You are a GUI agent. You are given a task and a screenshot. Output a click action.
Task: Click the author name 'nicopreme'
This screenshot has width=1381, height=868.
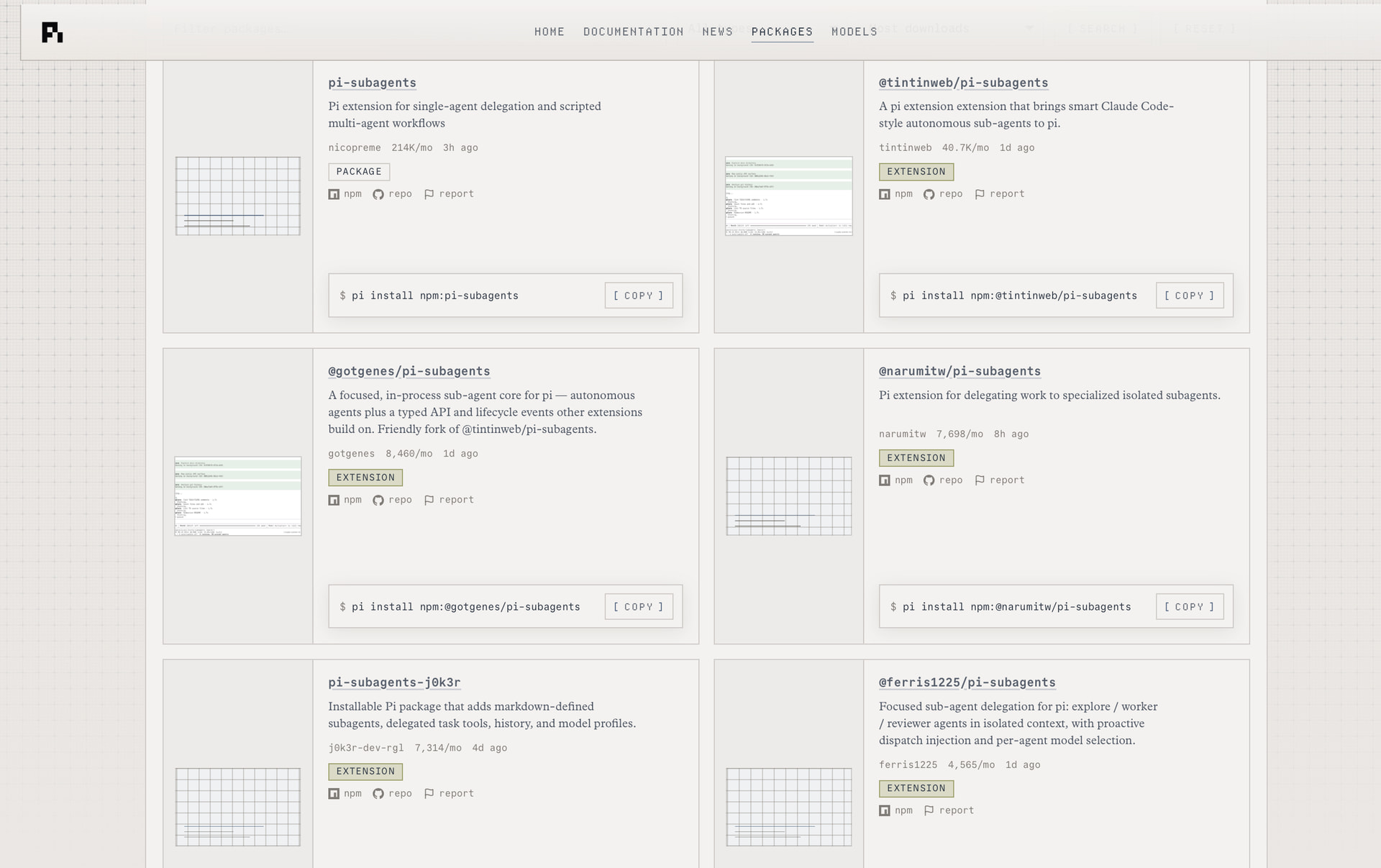click(355, 147)
